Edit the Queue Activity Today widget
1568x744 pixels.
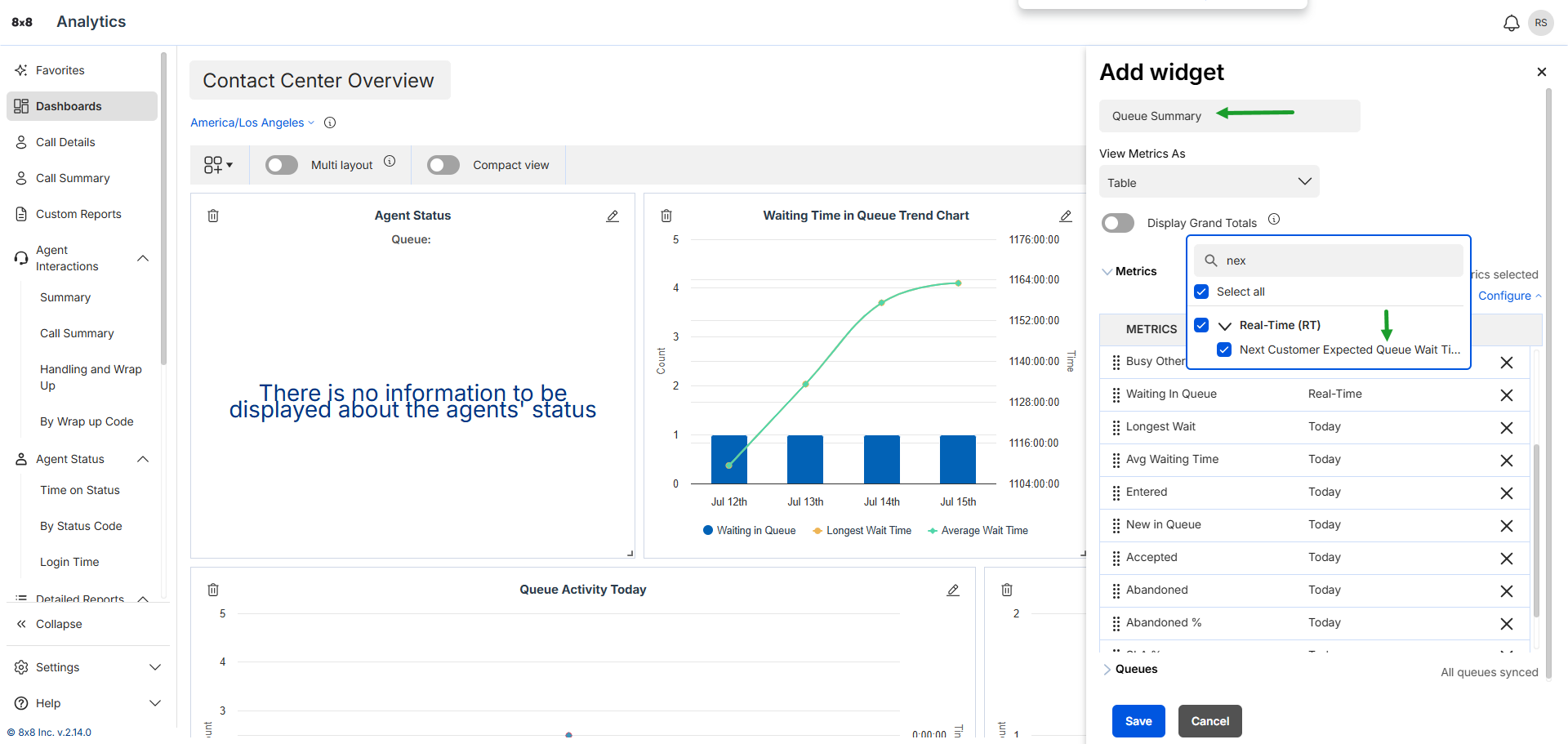pyautogui.click(x=953, y=590)
